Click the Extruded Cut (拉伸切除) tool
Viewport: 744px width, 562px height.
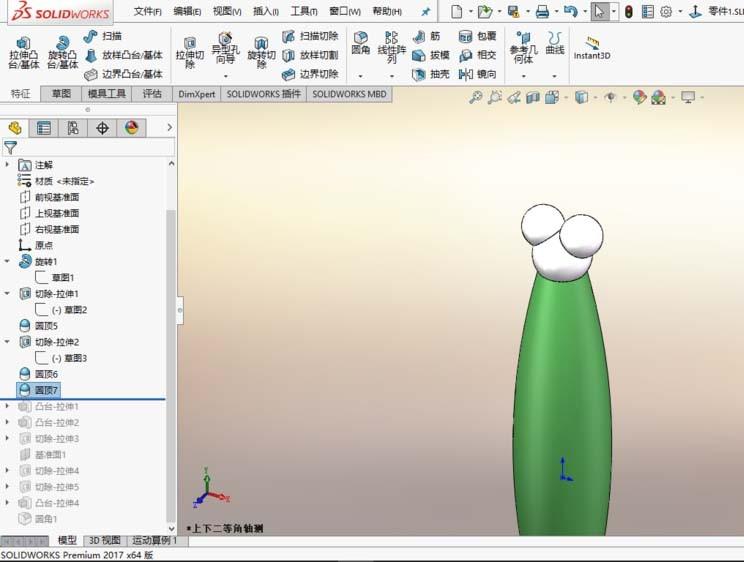[x=190, y=53]
